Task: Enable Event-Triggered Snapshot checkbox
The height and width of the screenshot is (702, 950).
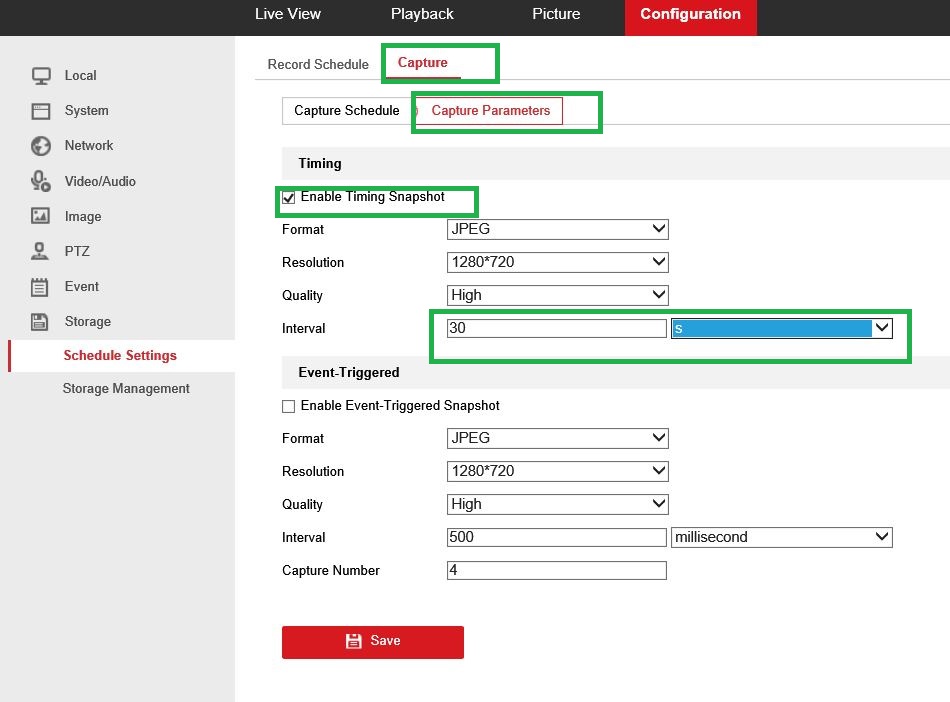Action: tap(288, 406)
